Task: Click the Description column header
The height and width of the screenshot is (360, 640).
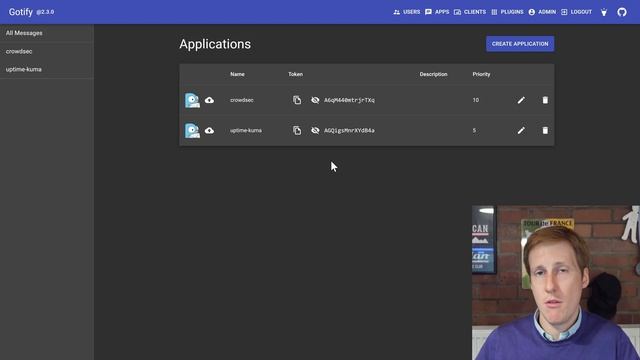Action: pyautogui.click(x=433, y=74)
